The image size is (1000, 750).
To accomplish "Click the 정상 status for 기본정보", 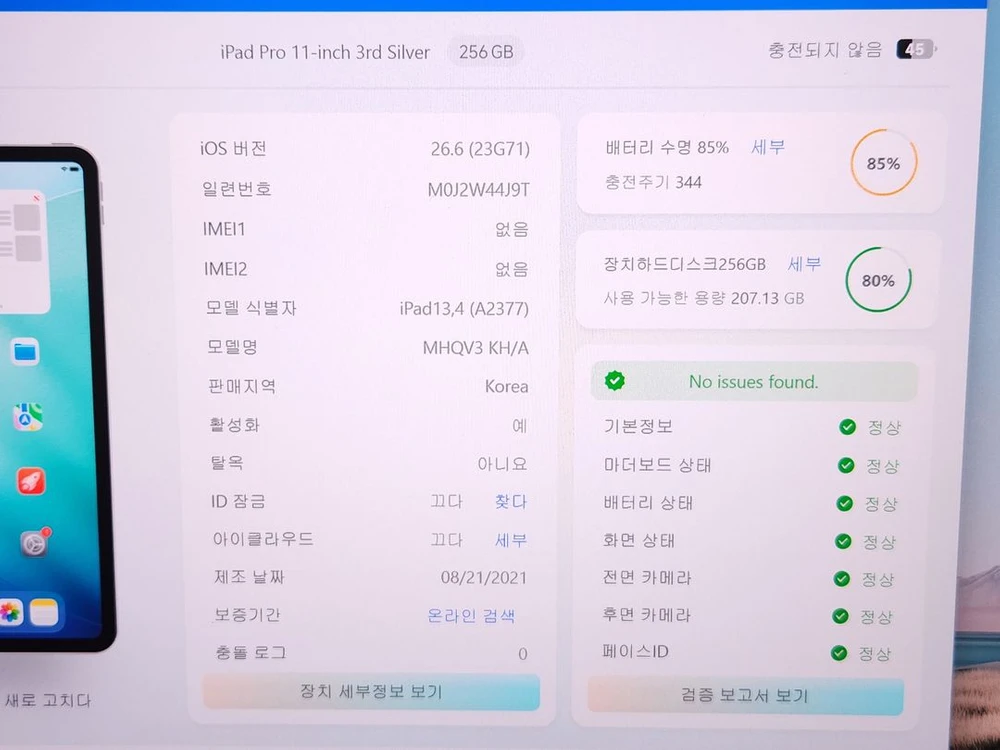I will [884, 427].
